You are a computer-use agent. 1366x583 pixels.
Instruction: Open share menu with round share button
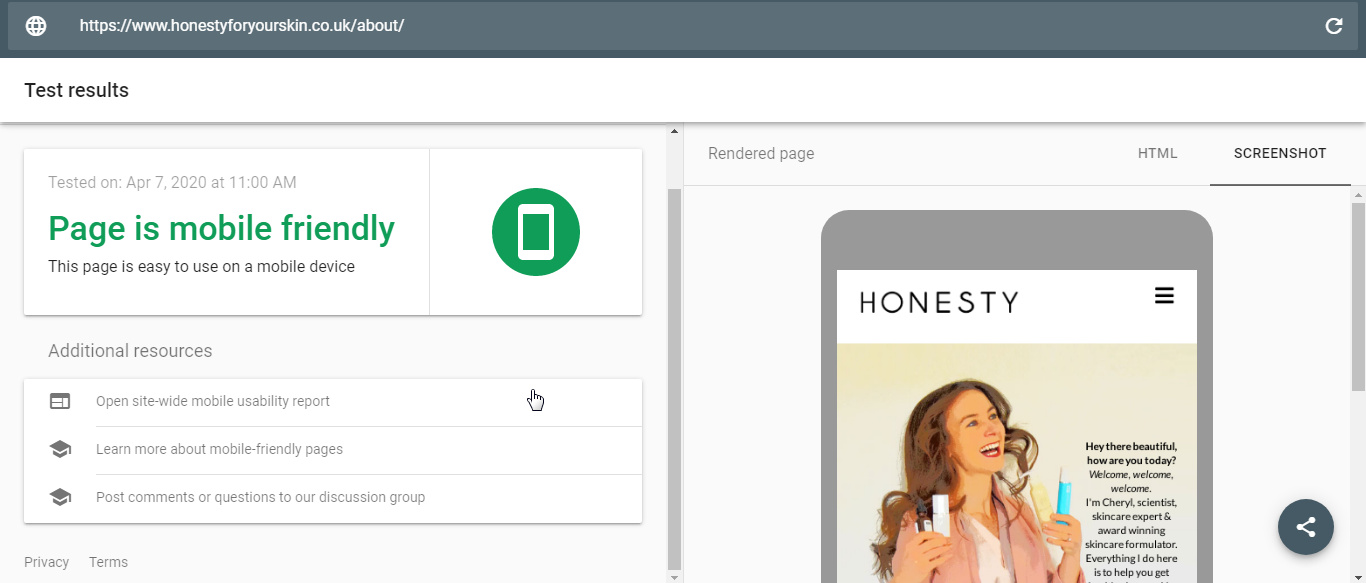pyautogui.click(x=1306, y=527)
